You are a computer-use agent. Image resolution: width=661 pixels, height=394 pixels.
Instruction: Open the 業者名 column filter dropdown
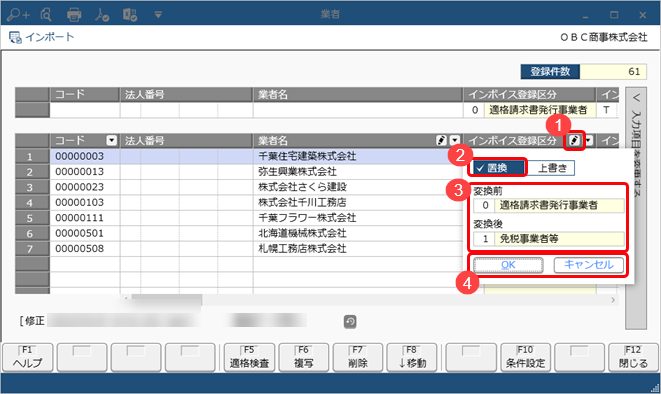point(455,140)
